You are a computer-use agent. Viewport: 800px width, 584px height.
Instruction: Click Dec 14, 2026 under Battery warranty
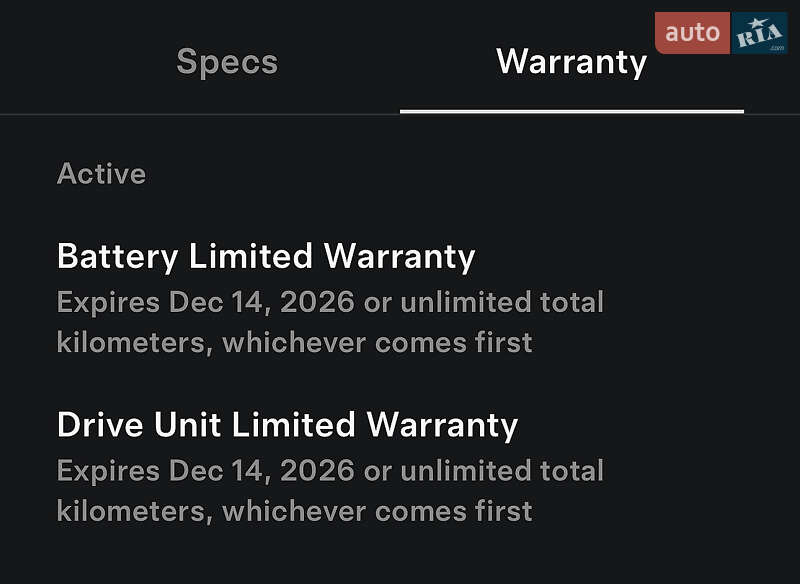click(261, 302)
